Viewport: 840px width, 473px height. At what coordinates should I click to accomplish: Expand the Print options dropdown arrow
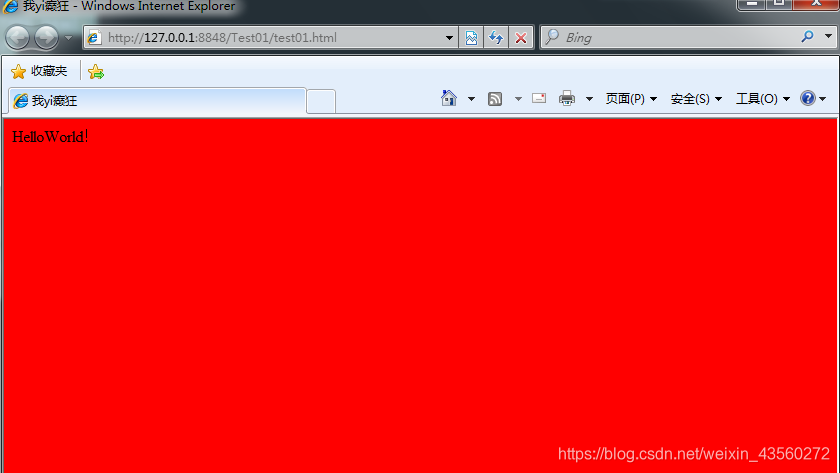click(589, 99)
